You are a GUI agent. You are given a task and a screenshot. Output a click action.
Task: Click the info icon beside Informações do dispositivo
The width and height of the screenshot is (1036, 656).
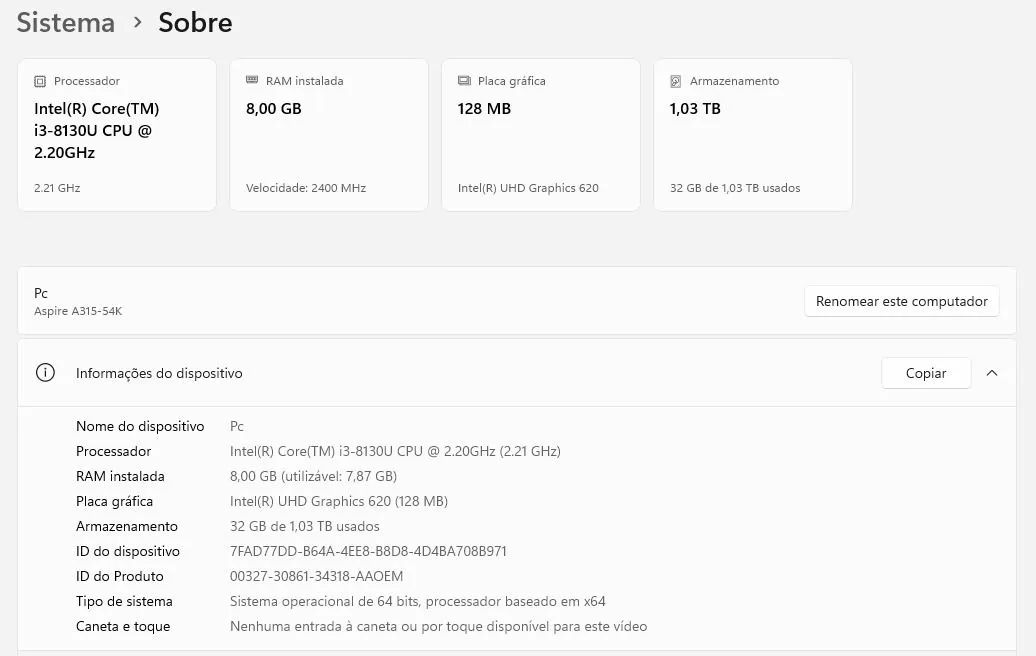[x=45, y=373]
